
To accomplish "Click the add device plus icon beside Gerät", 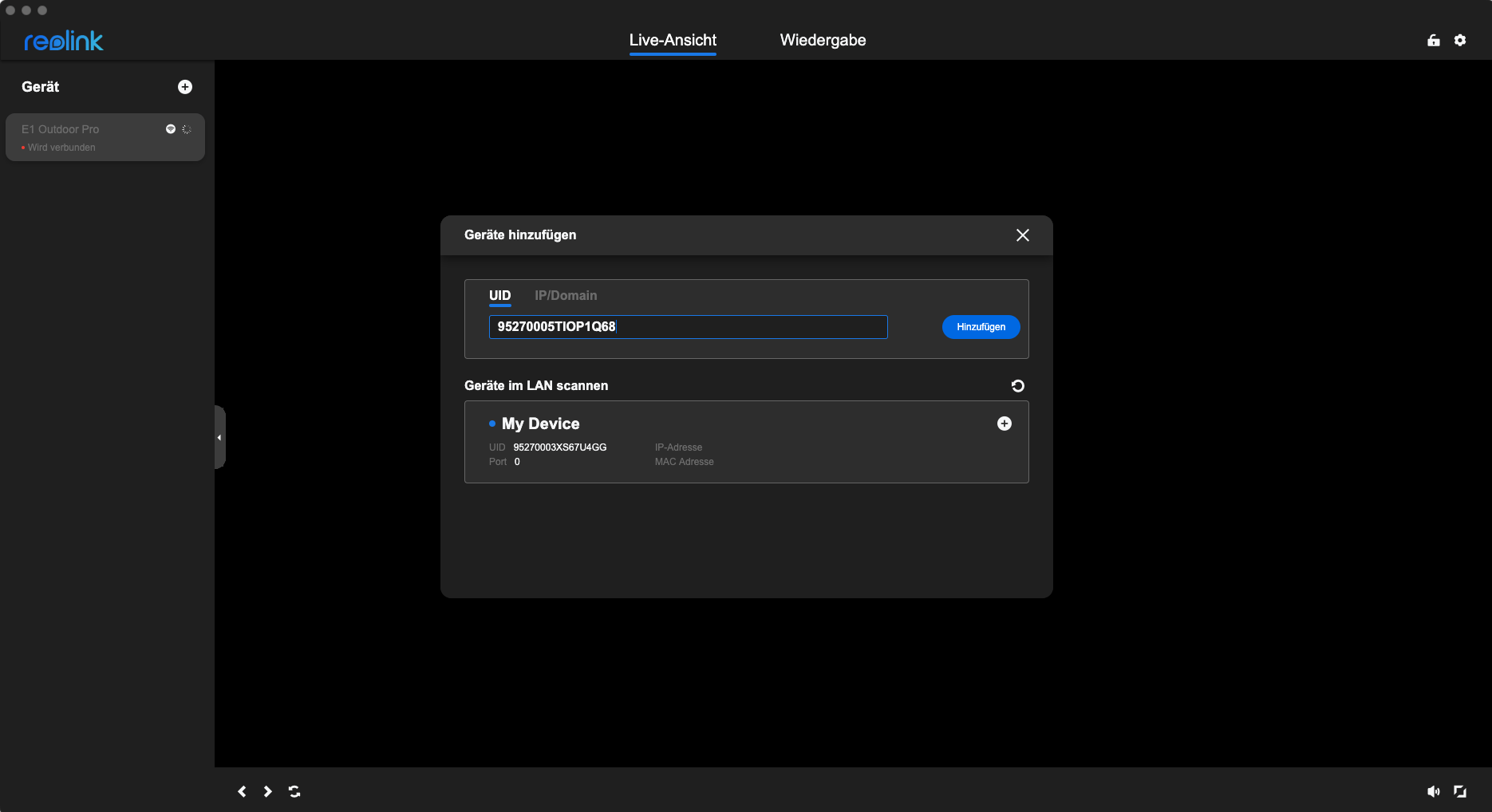I will coord(185,87).
